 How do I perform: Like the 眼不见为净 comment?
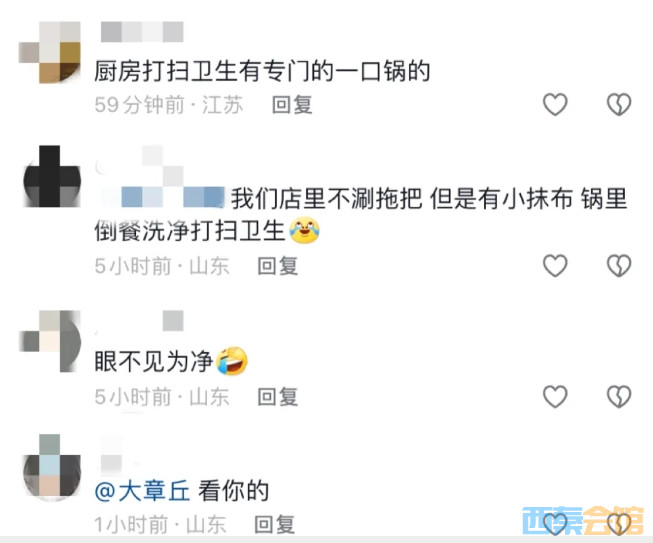555,396
